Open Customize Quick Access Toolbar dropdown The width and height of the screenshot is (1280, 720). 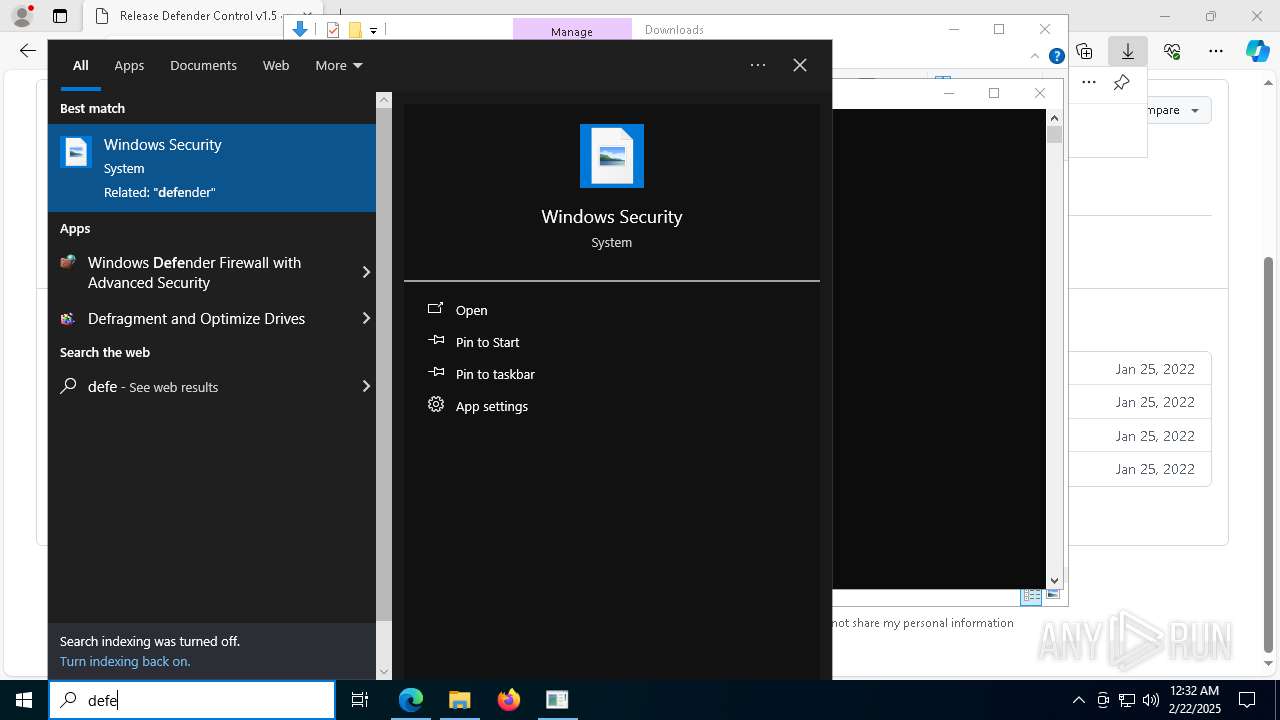click(x=373, y=30)
